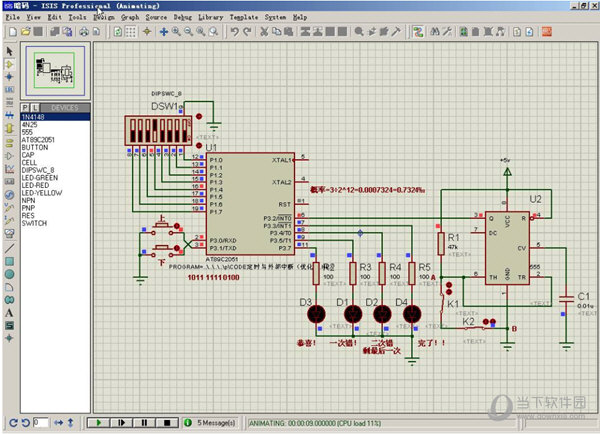This screenshot has width=600, height=434.
Task: Open the Library menu
Action: click(x=210, y=17)
